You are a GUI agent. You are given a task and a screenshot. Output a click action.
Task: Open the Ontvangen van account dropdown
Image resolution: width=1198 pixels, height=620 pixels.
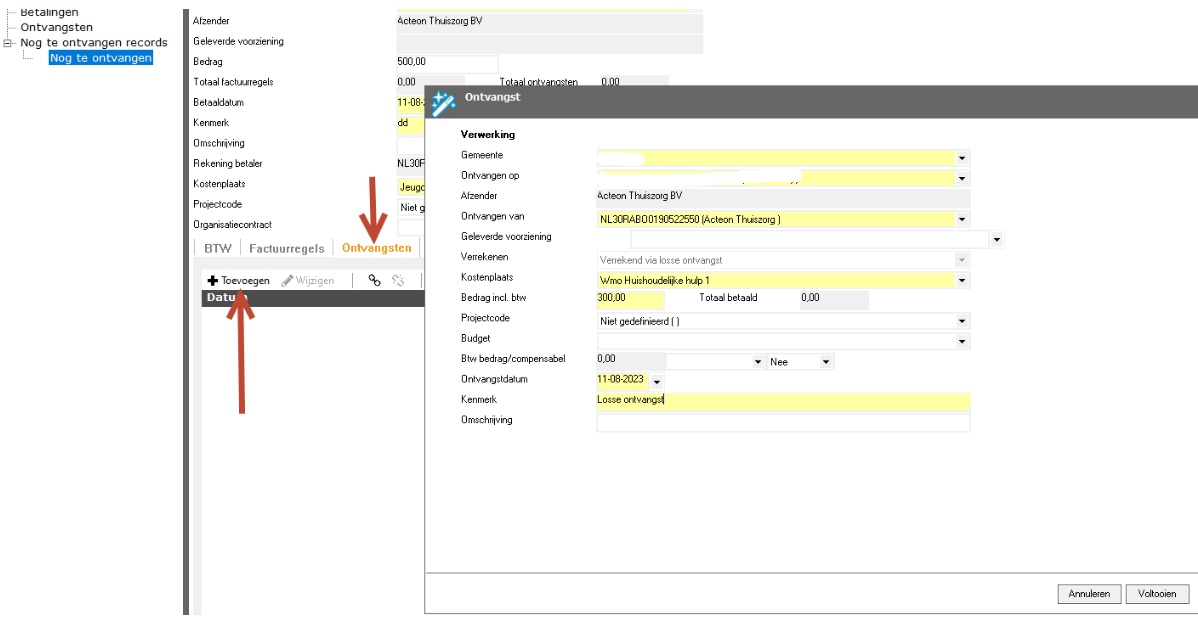[962, 219]
